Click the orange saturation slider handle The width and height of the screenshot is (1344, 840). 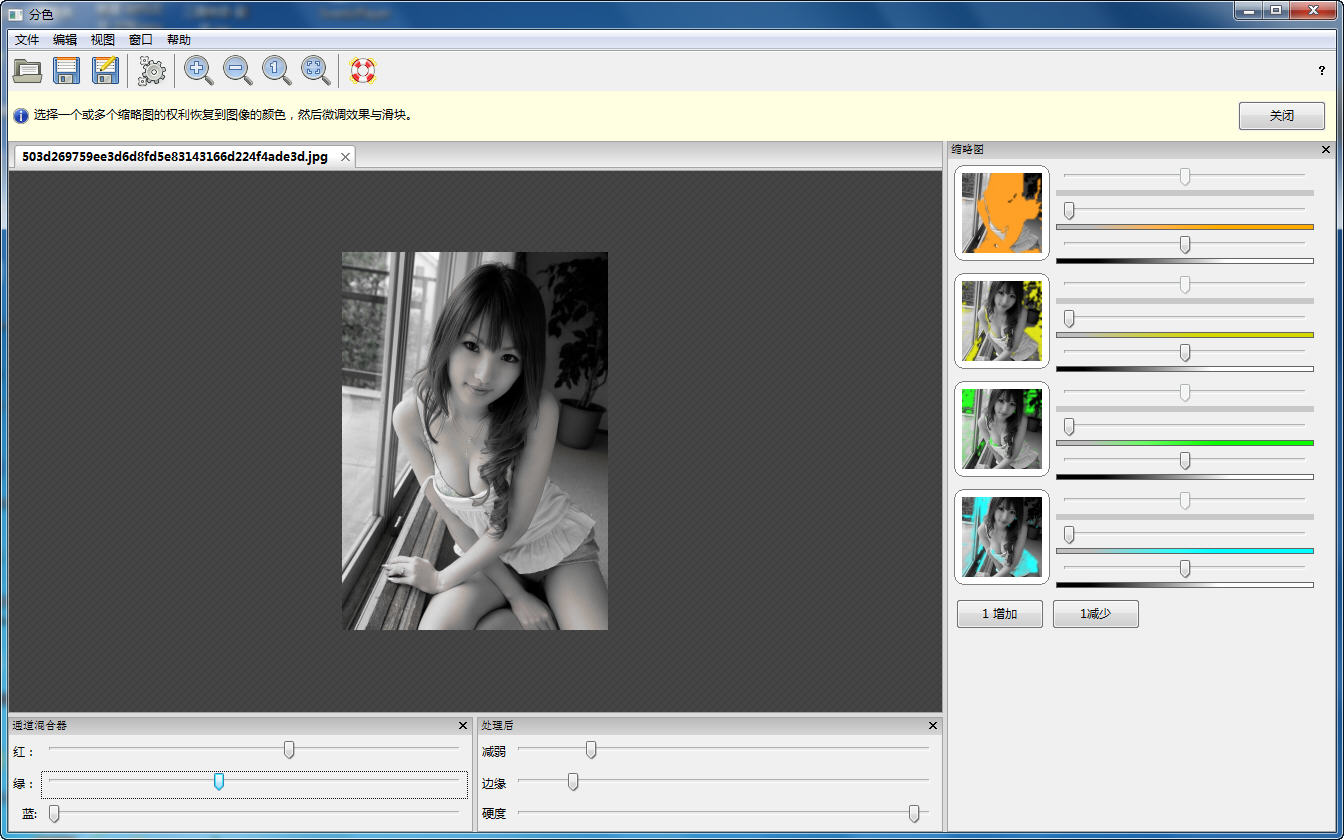(x=1069, y=211)
